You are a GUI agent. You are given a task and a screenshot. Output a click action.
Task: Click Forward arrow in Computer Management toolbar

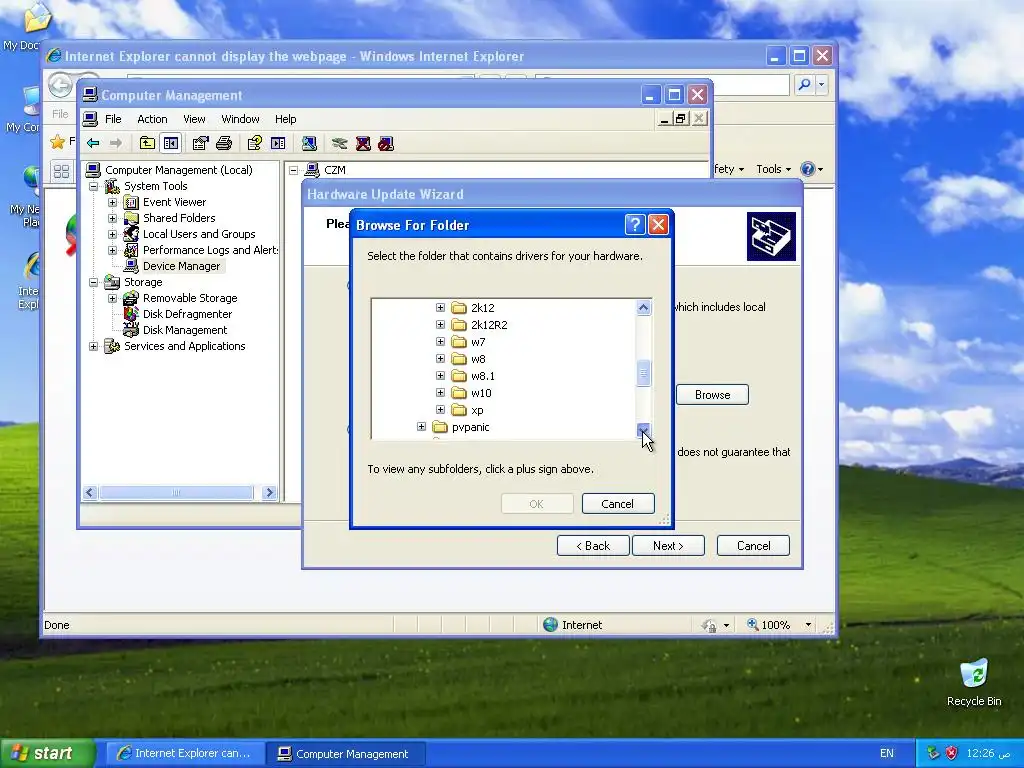click(116, 144)
